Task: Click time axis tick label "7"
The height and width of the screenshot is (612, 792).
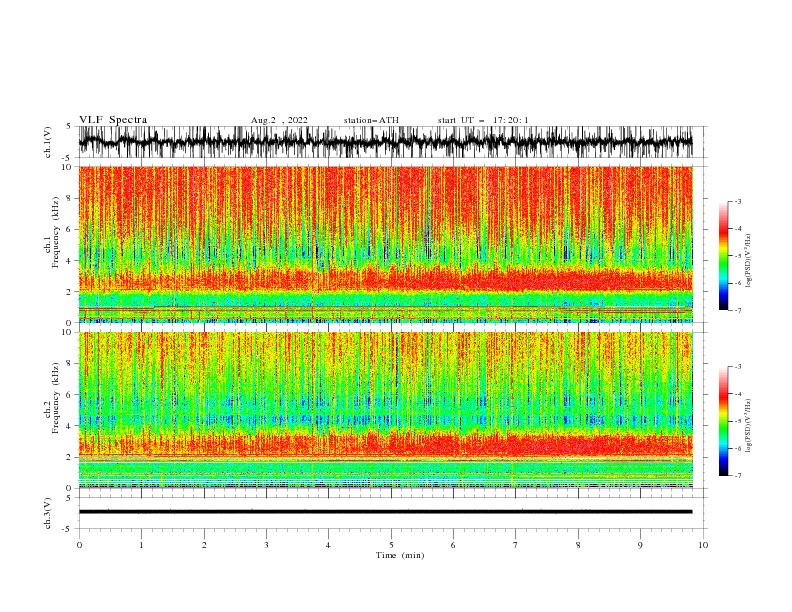Action: tap(516, 545)
